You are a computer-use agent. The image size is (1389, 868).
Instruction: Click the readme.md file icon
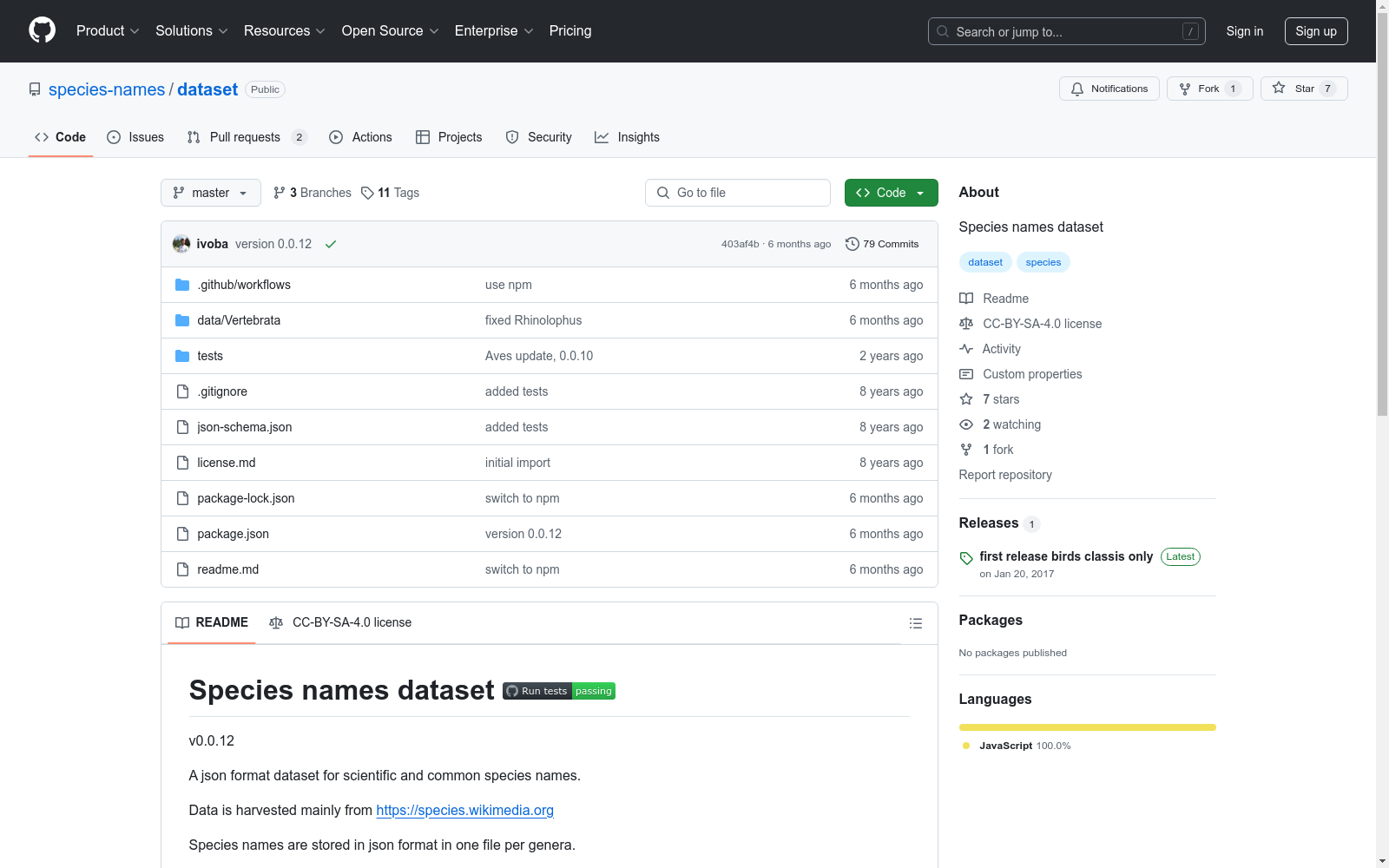tap(182, 569)
